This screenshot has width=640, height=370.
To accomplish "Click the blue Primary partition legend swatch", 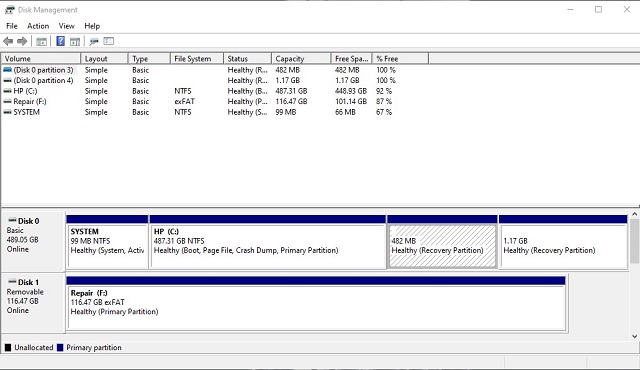I will pos(60,348).
